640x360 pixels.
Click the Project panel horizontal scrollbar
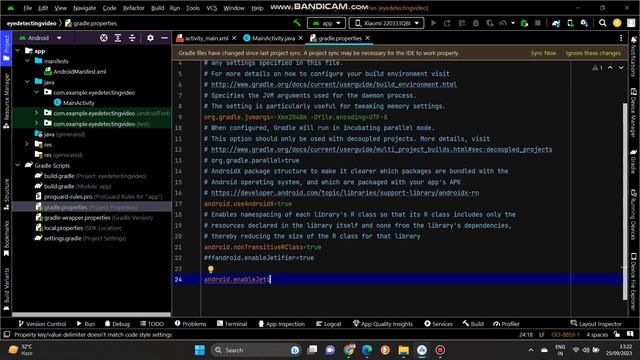coord(91,315)
